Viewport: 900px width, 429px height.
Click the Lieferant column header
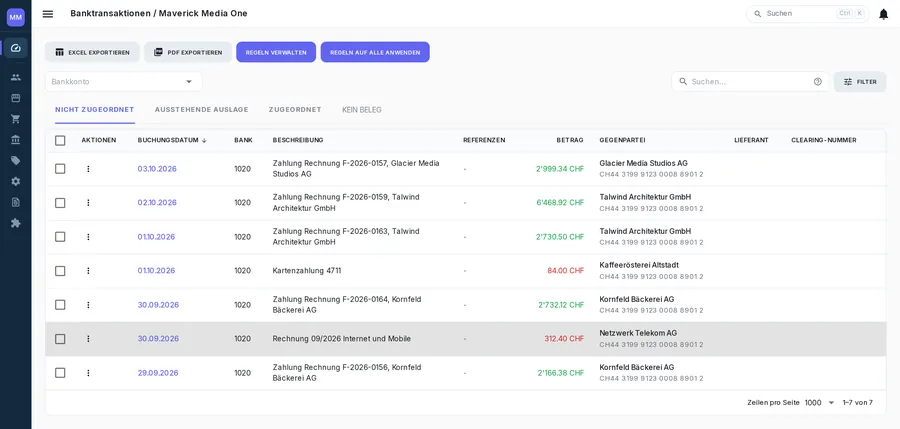point(751,140)
